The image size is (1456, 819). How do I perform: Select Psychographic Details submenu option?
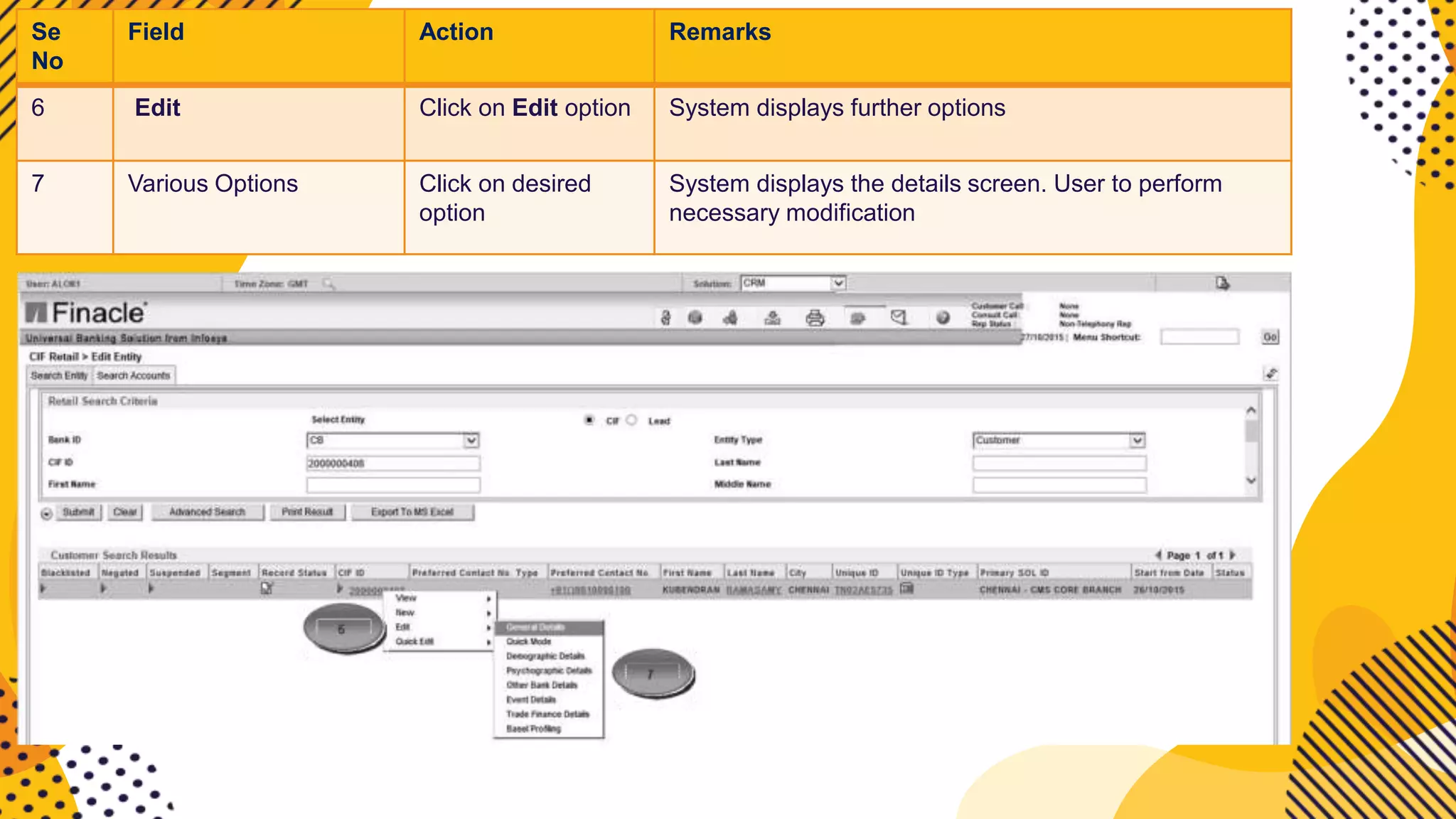click(x=549, y=670)
